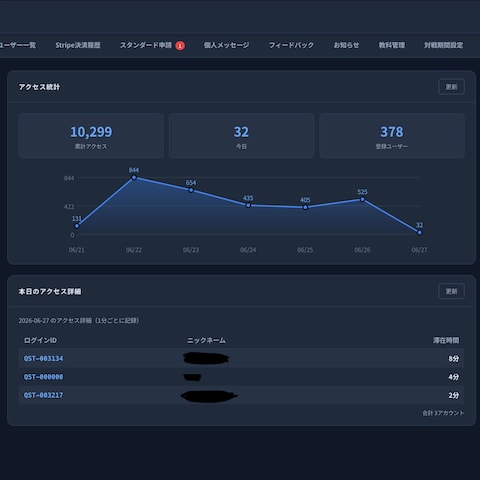Select the 06/25 data point labeled 405
This screenshot has height=480, width=480.
pos(305,207)
